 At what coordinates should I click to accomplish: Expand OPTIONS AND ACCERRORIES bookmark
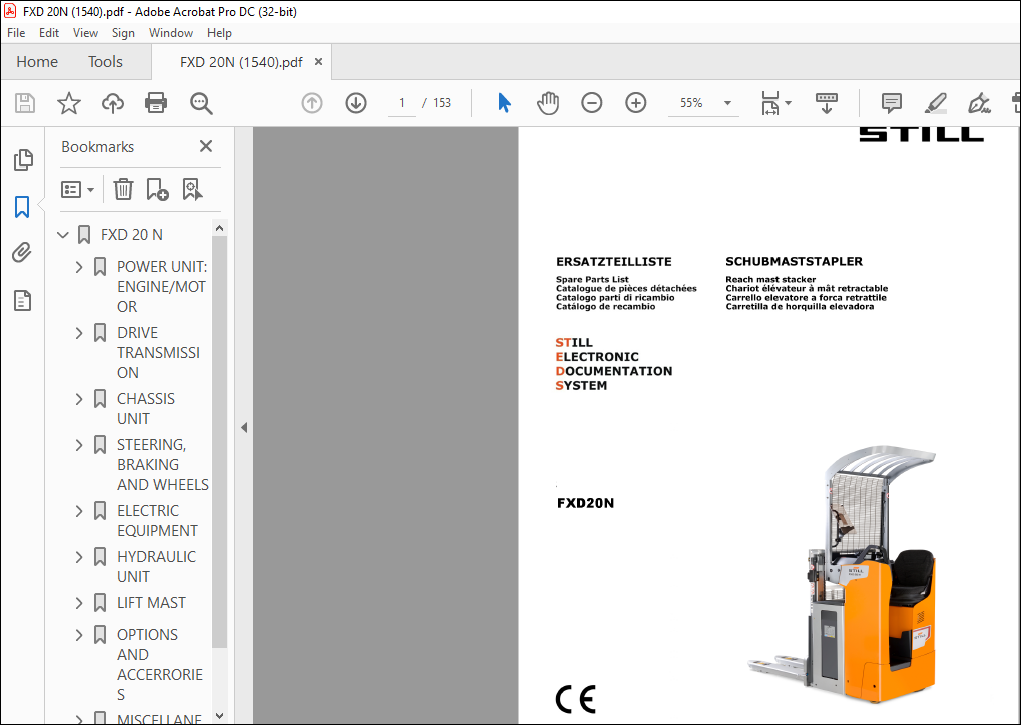pos(79,634)
